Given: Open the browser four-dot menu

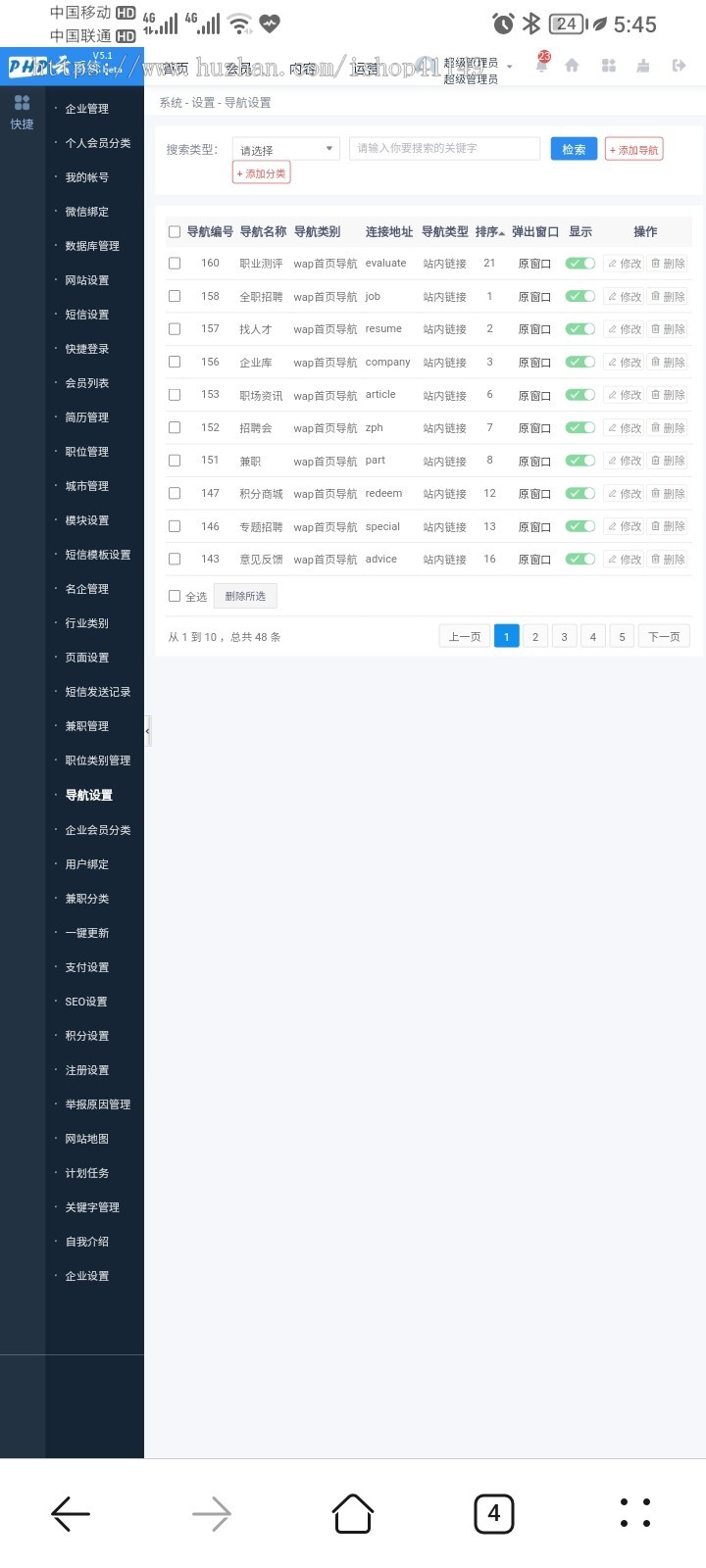Looking at the screenshot, I should 635,1513.
